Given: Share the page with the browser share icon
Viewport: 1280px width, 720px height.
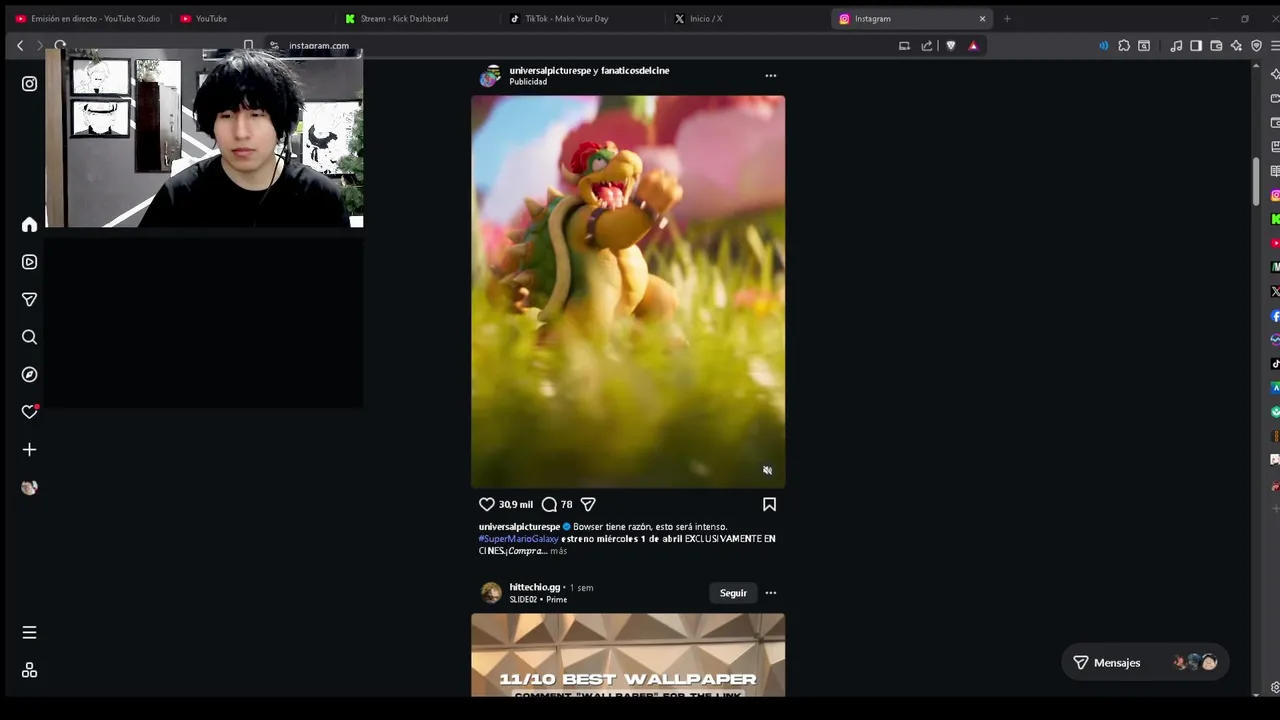Looking at the screenshot, I should pyautogui.click(x=926, y=45).
